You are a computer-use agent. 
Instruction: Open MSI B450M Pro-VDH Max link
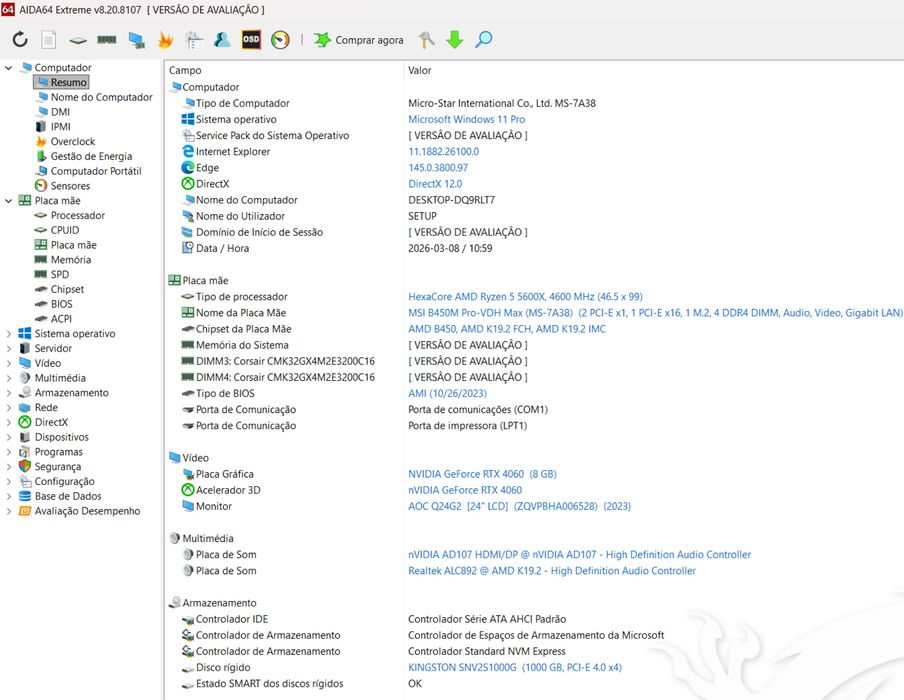tap(655, 313)
